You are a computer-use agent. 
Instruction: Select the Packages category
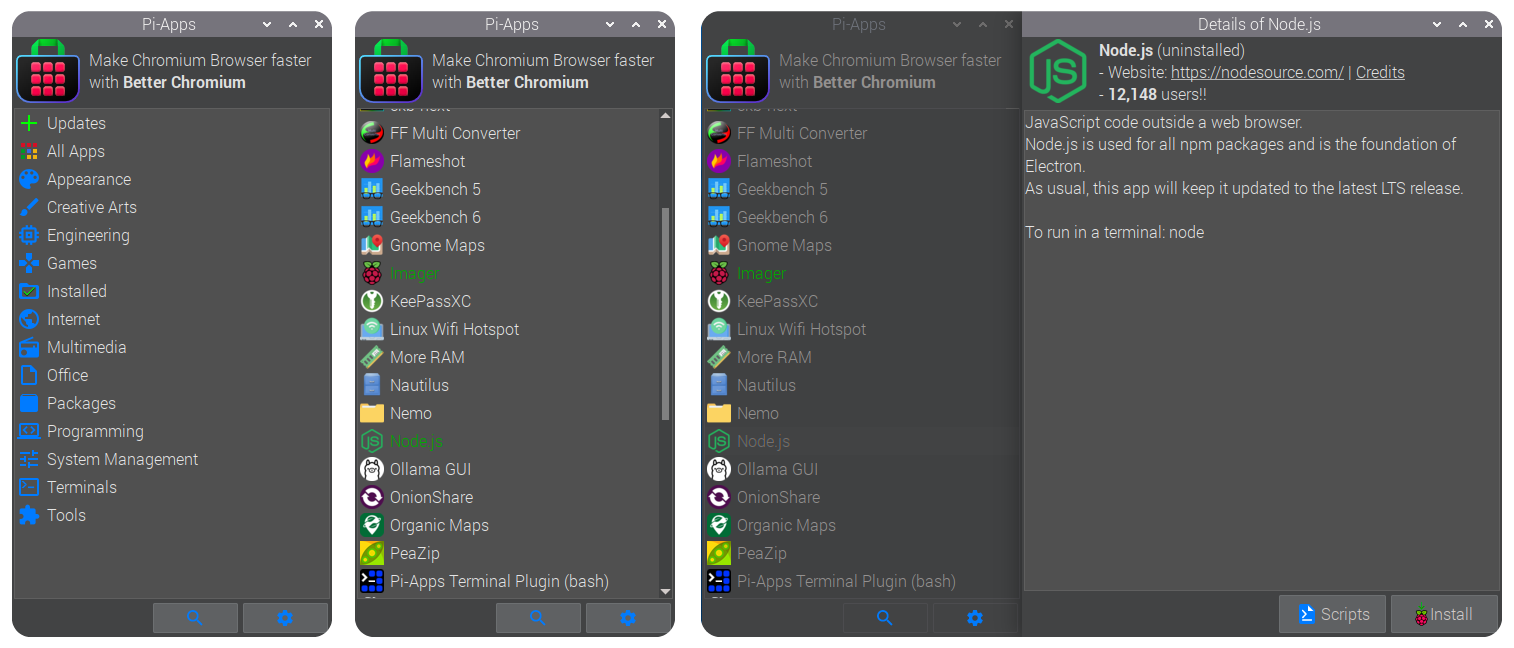pyautogui.click(x=172, y=403)
